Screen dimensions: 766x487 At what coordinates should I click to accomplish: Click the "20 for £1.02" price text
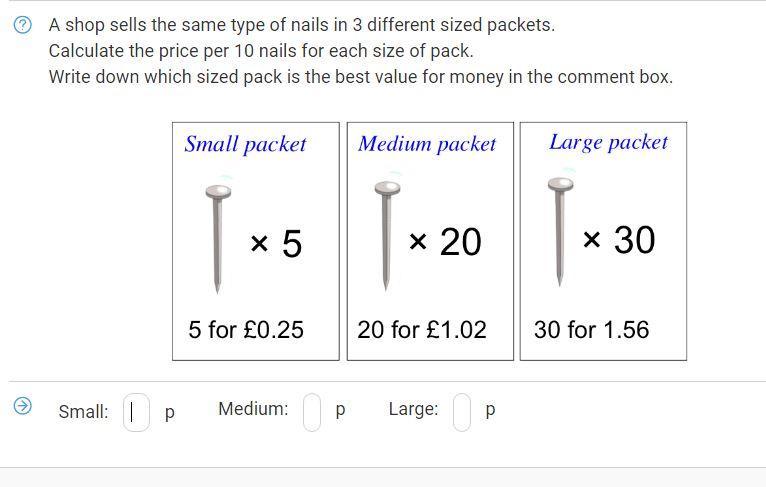422,329
